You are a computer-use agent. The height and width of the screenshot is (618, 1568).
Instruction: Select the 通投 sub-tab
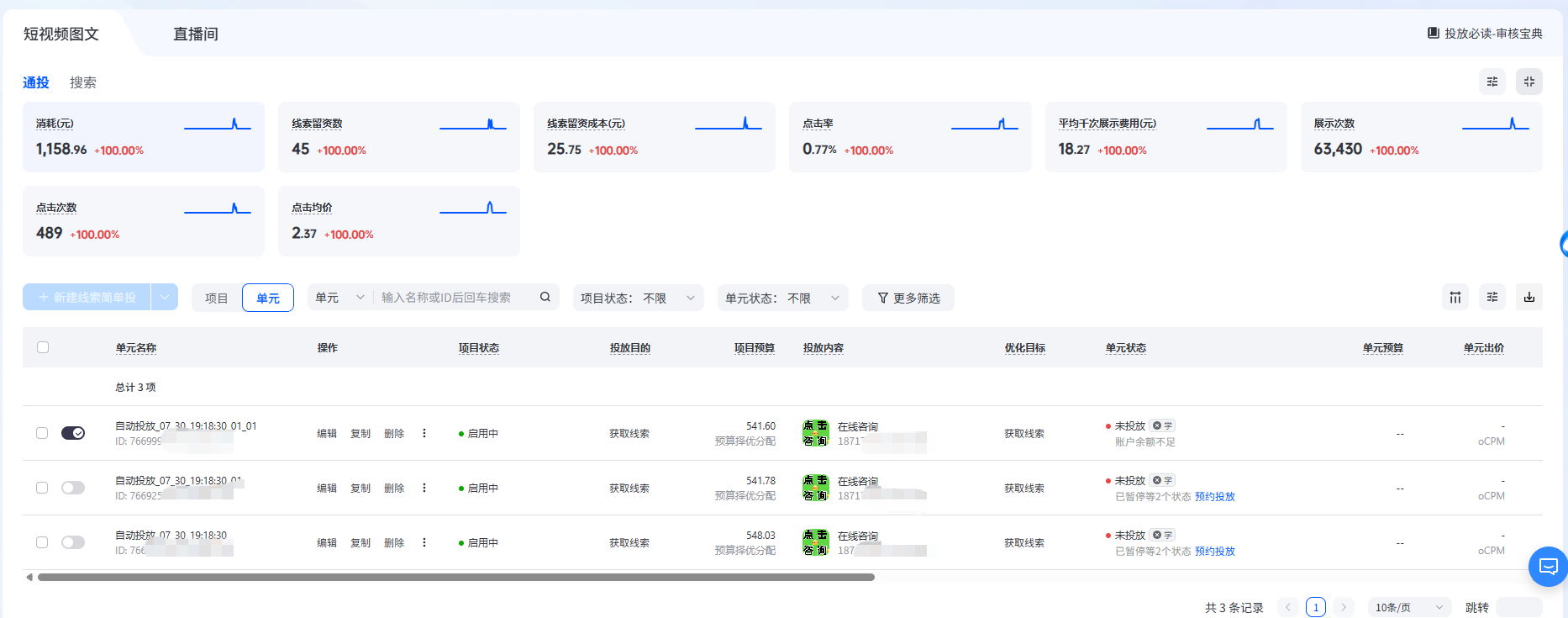coord(36,82)
